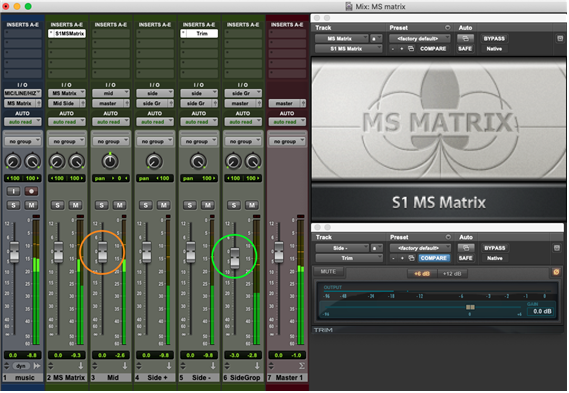Click the volume fader on music track

(14, 252)
